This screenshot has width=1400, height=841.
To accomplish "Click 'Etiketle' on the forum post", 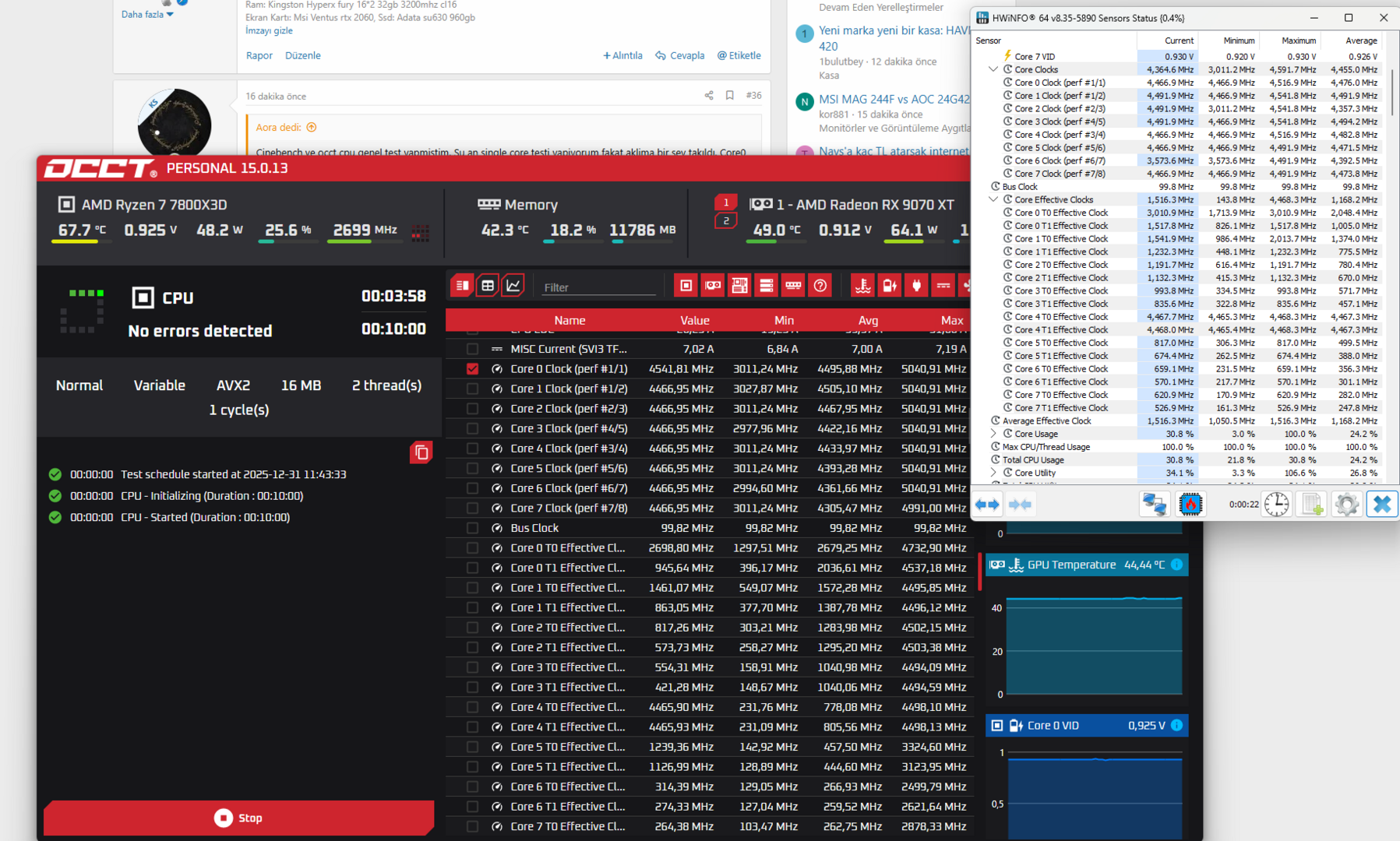I will point(739,55).
